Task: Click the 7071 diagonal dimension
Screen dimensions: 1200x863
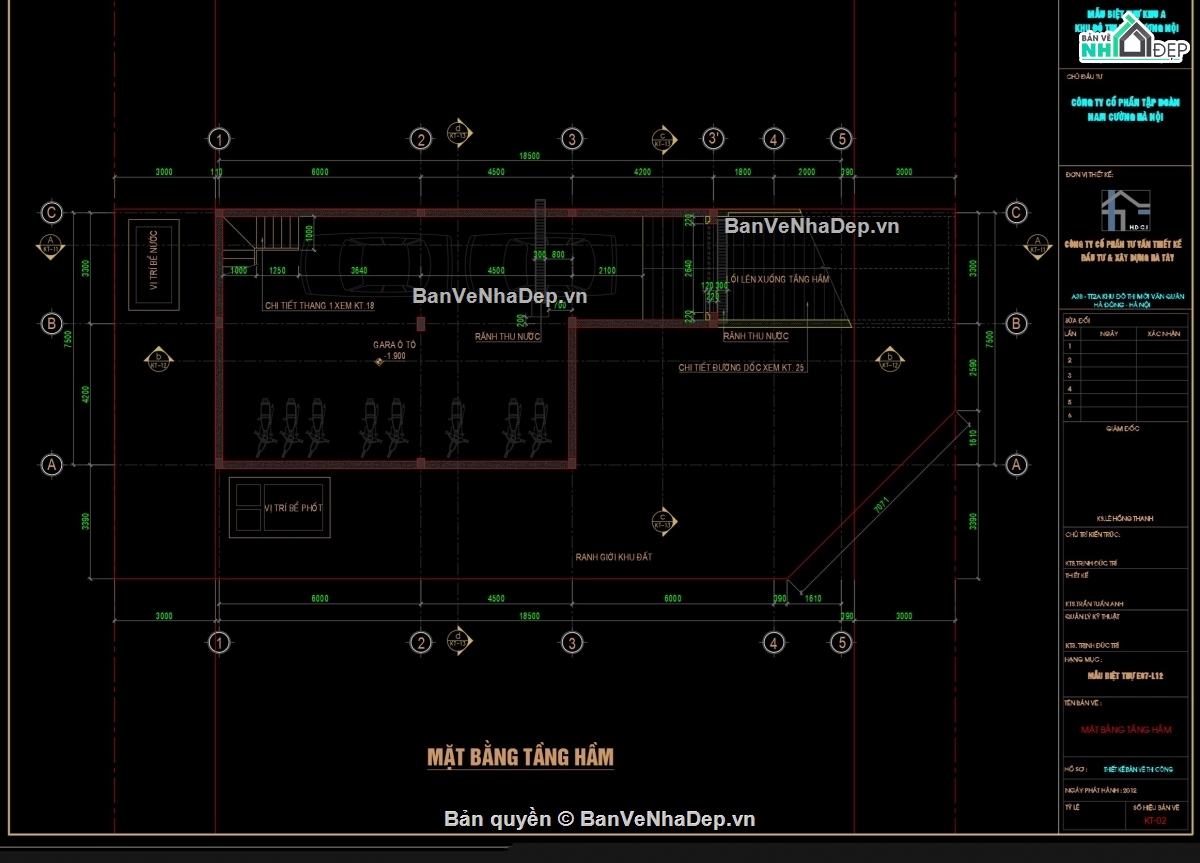Action: (x=880, y=507)
